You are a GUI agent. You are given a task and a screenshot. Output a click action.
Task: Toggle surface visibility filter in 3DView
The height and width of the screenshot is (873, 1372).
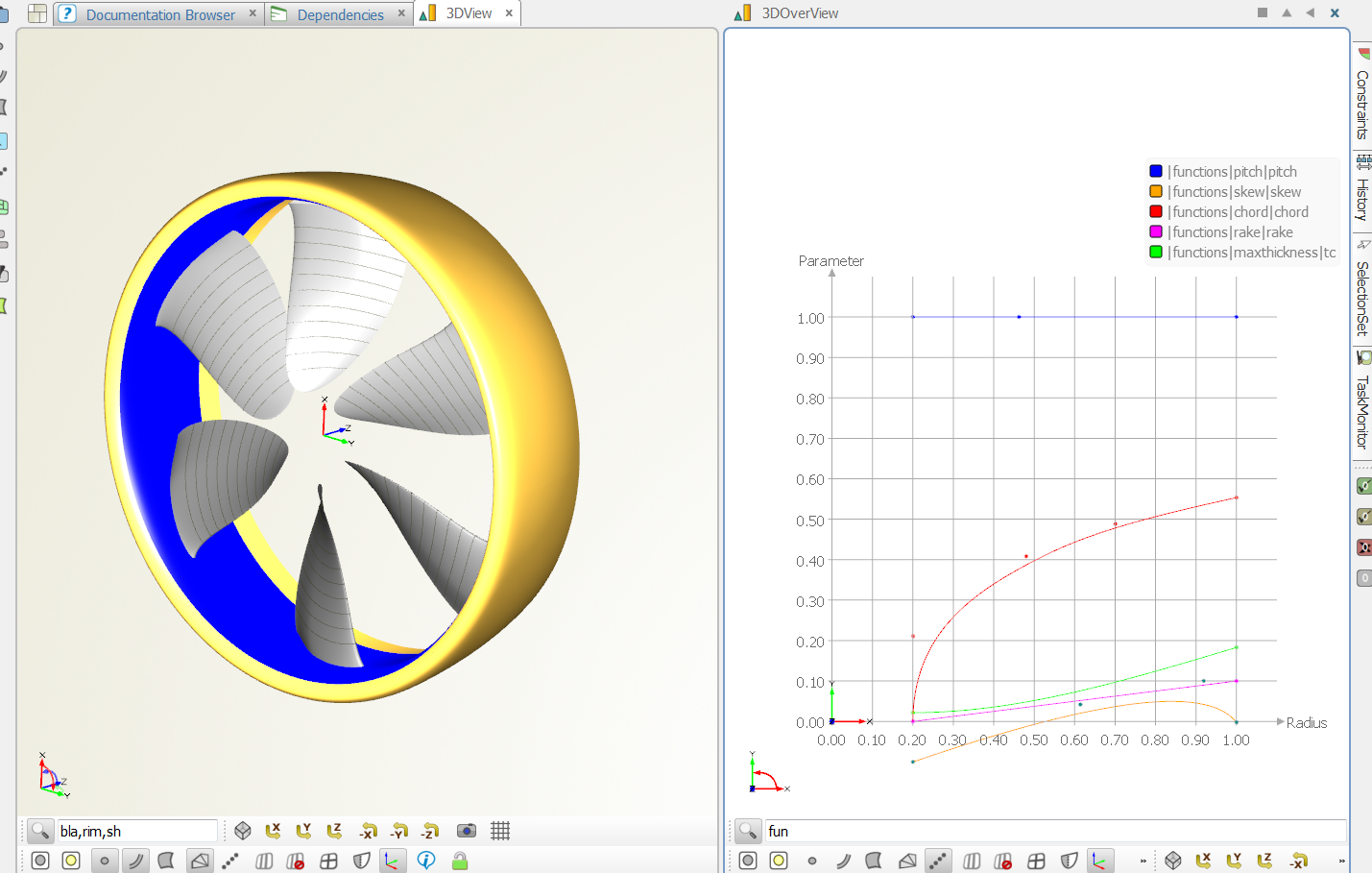tap(166, 861)
